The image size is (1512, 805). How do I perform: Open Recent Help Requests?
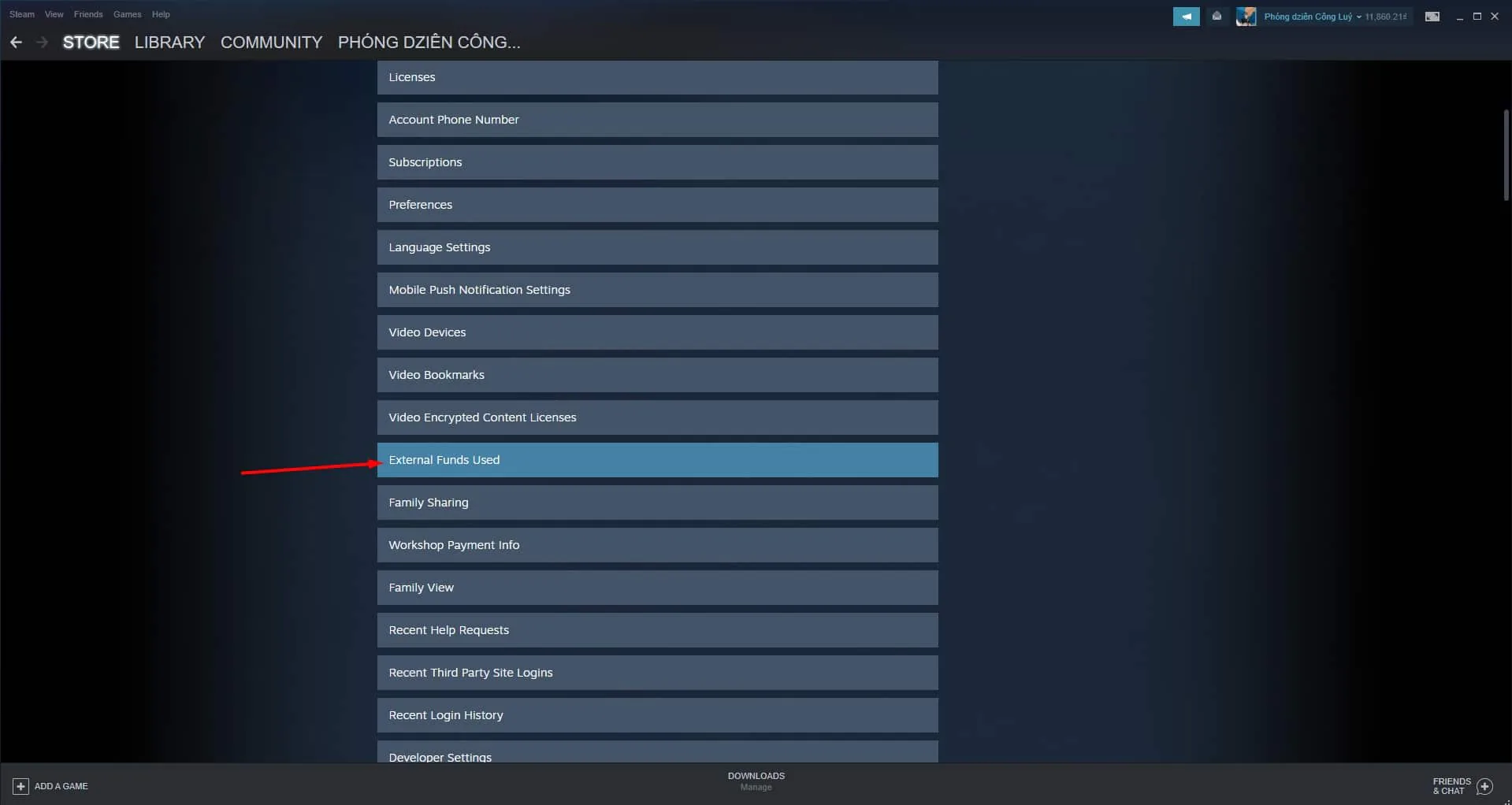pos(657,630)
